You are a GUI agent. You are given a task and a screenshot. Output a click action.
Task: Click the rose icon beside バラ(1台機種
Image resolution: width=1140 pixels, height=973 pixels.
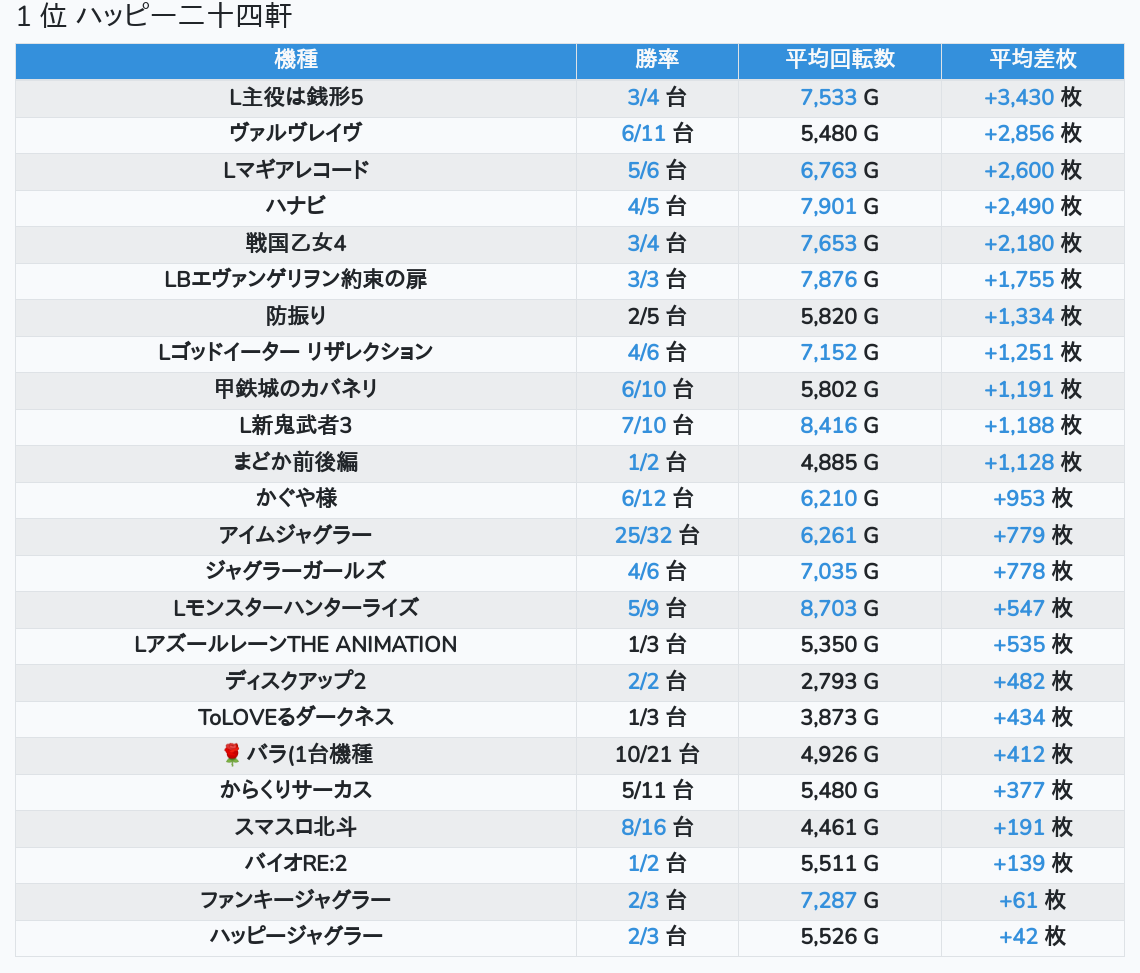click(232, 754)
